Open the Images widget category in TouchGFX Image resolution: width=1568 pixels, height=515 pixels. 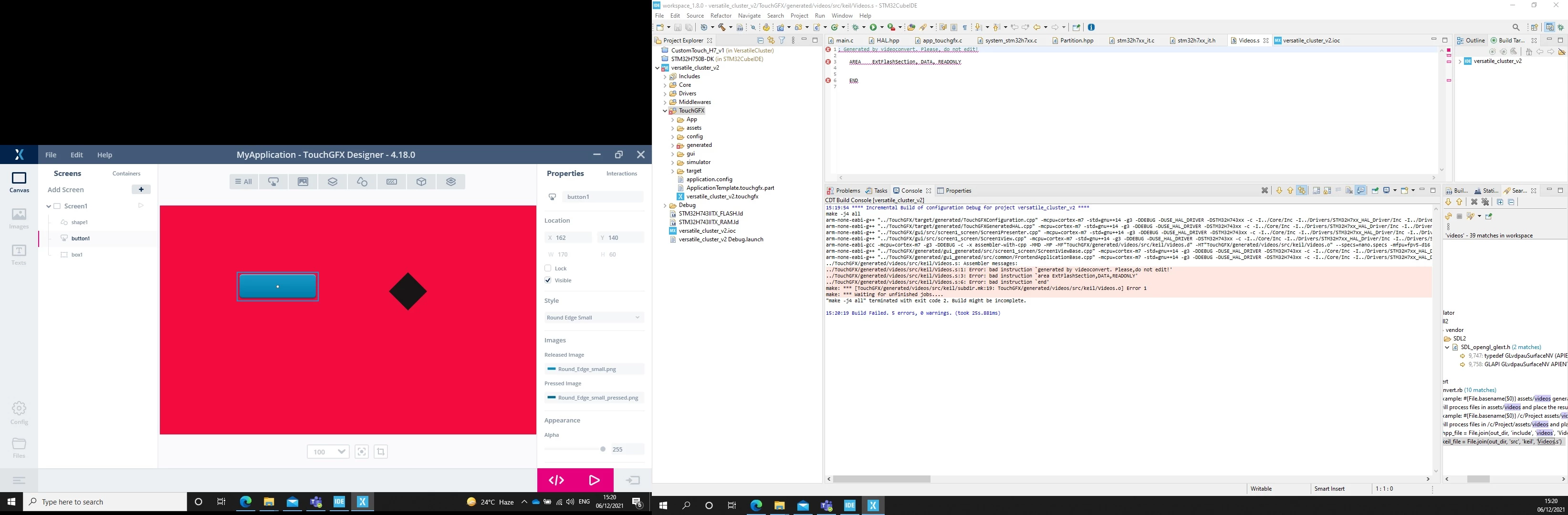303,181
